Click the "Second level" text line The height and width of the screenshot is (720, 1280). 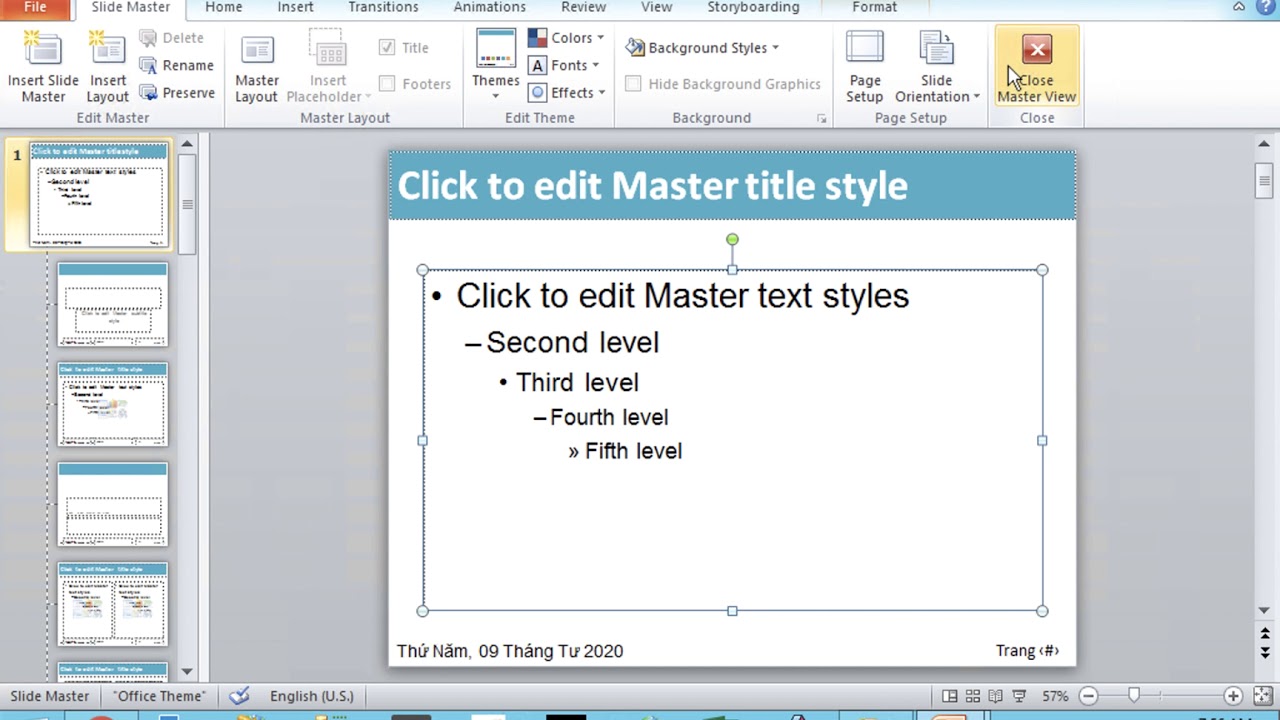pos(572,343)
